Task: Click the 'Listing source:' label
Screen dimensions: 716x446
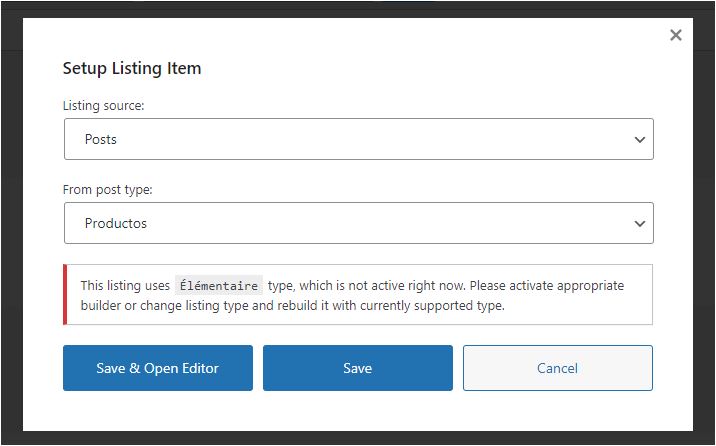Action: pyautogui.click(x=103, y=105)
